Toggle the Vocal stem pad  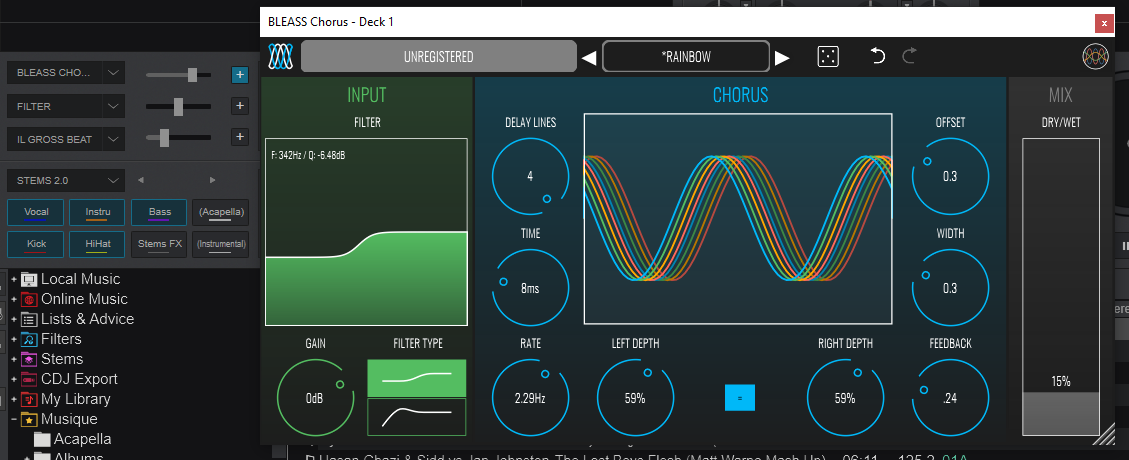click(x=36, y=212)
